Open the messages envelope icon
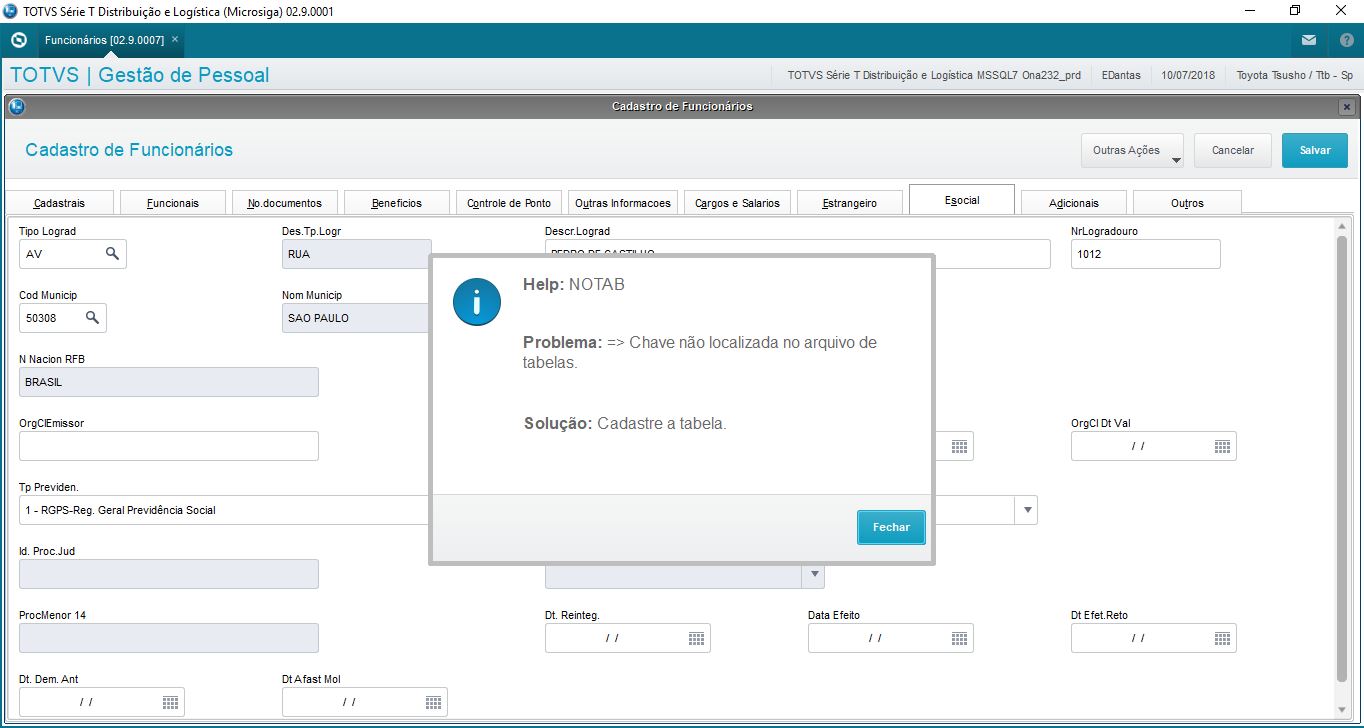 (1309, 40)
